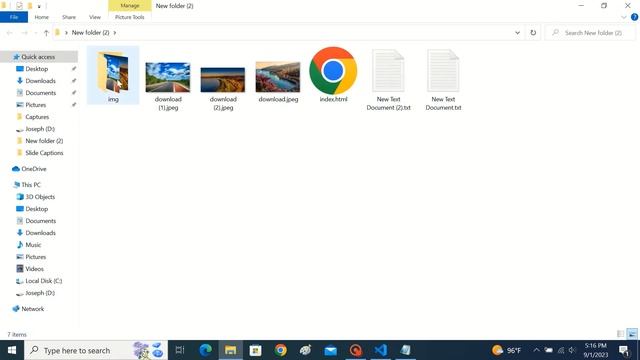The width and height of the screenshot is (640, 360).
Task: Select New Text Document.txt file
Action: tap(443, 80)
